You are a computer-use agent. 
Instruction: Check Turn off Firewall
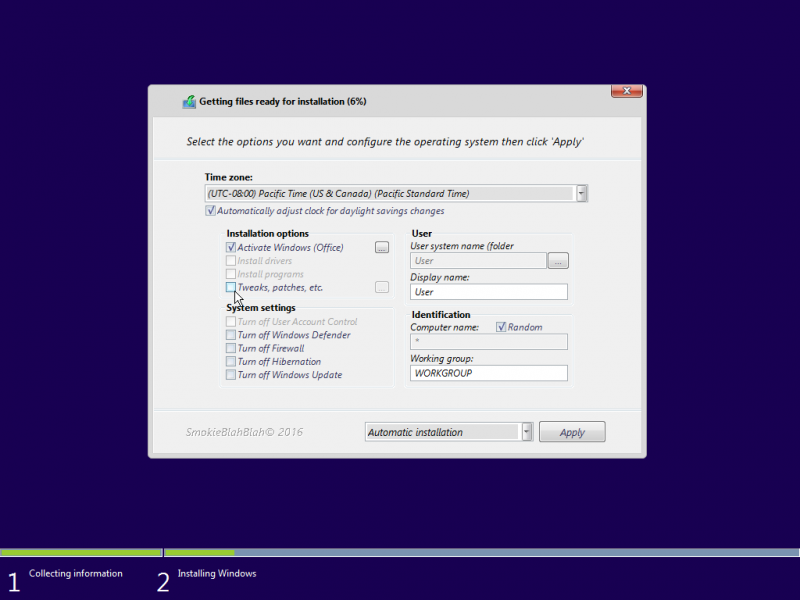click(231, 348)
